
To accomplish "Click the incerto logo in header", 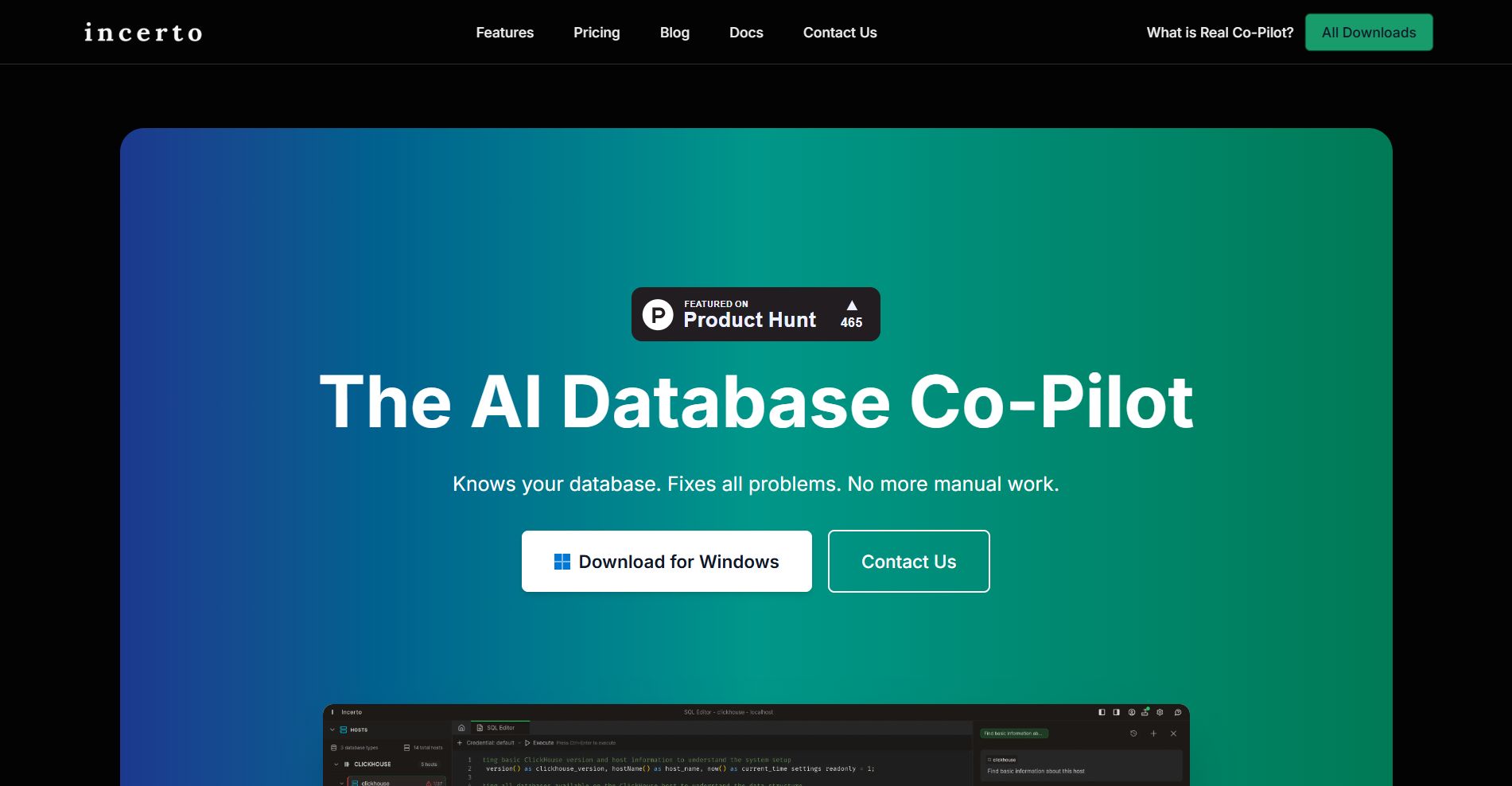I will pyautogui.click(x=143, y=32).
